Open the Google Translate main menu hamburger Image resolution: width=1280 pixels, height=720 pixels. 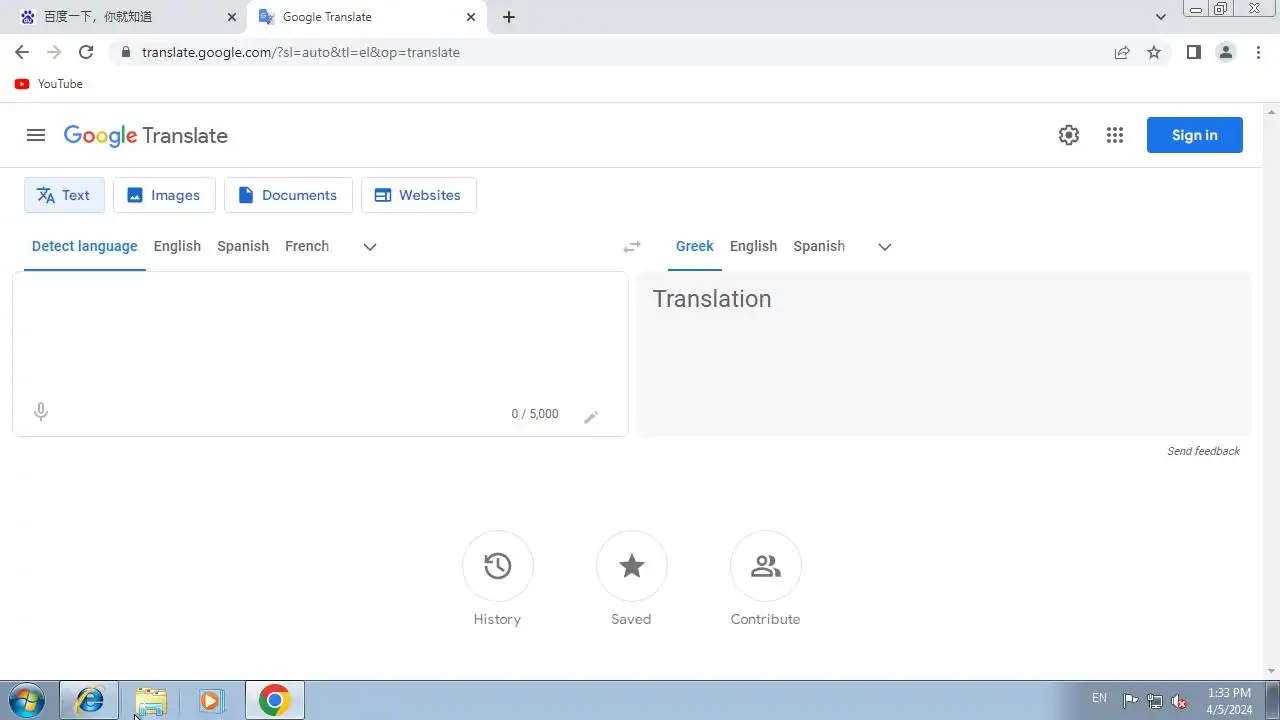point(36,135)
